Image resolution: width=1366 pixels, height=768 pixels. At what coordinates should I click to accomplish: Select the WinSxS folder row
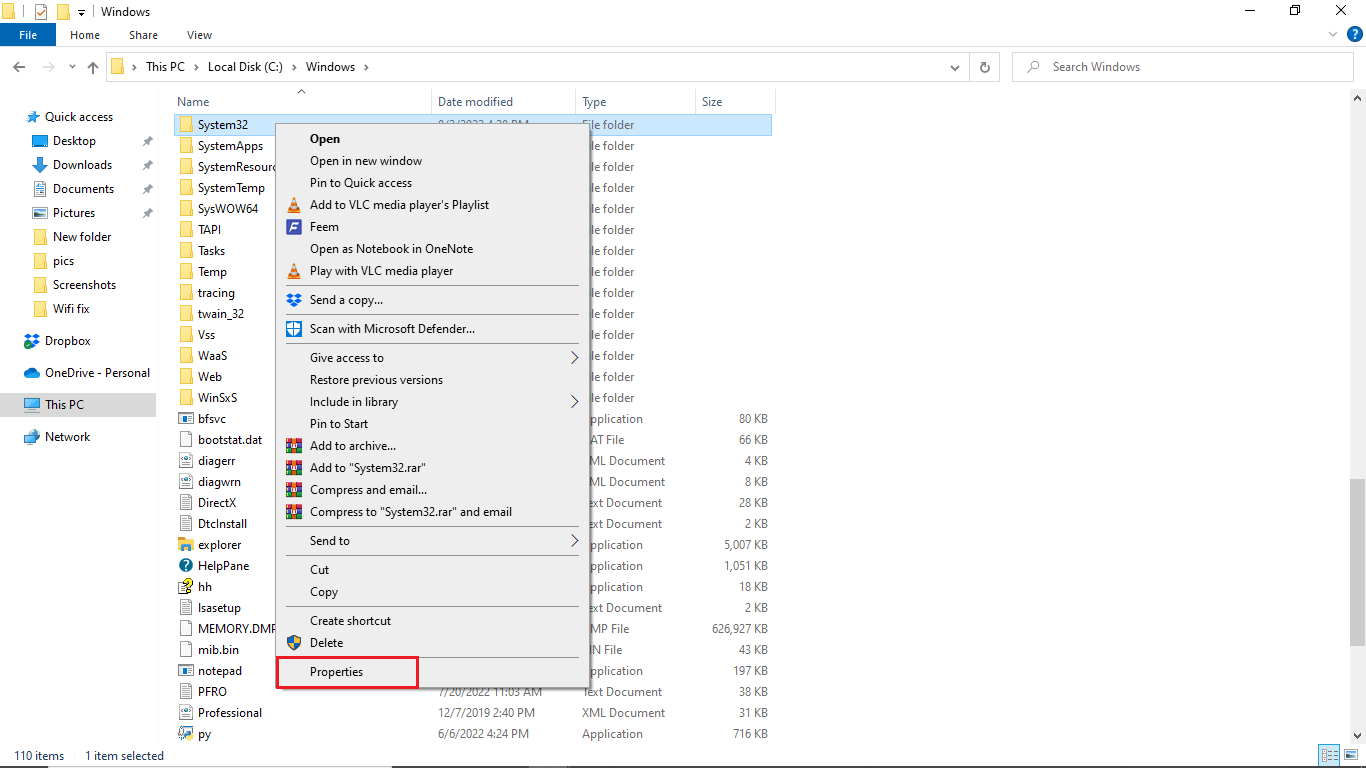218,398
